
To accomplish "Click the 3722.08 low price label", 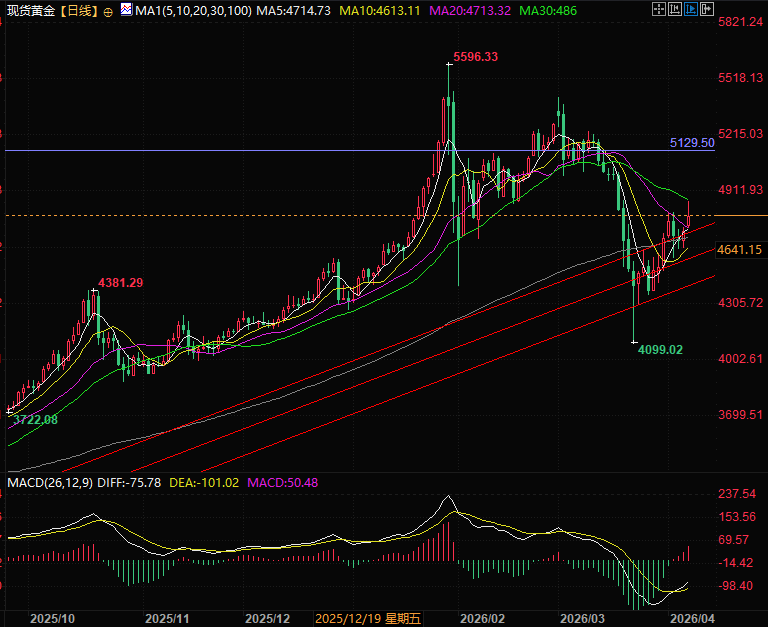I will (x=35, y=420).
